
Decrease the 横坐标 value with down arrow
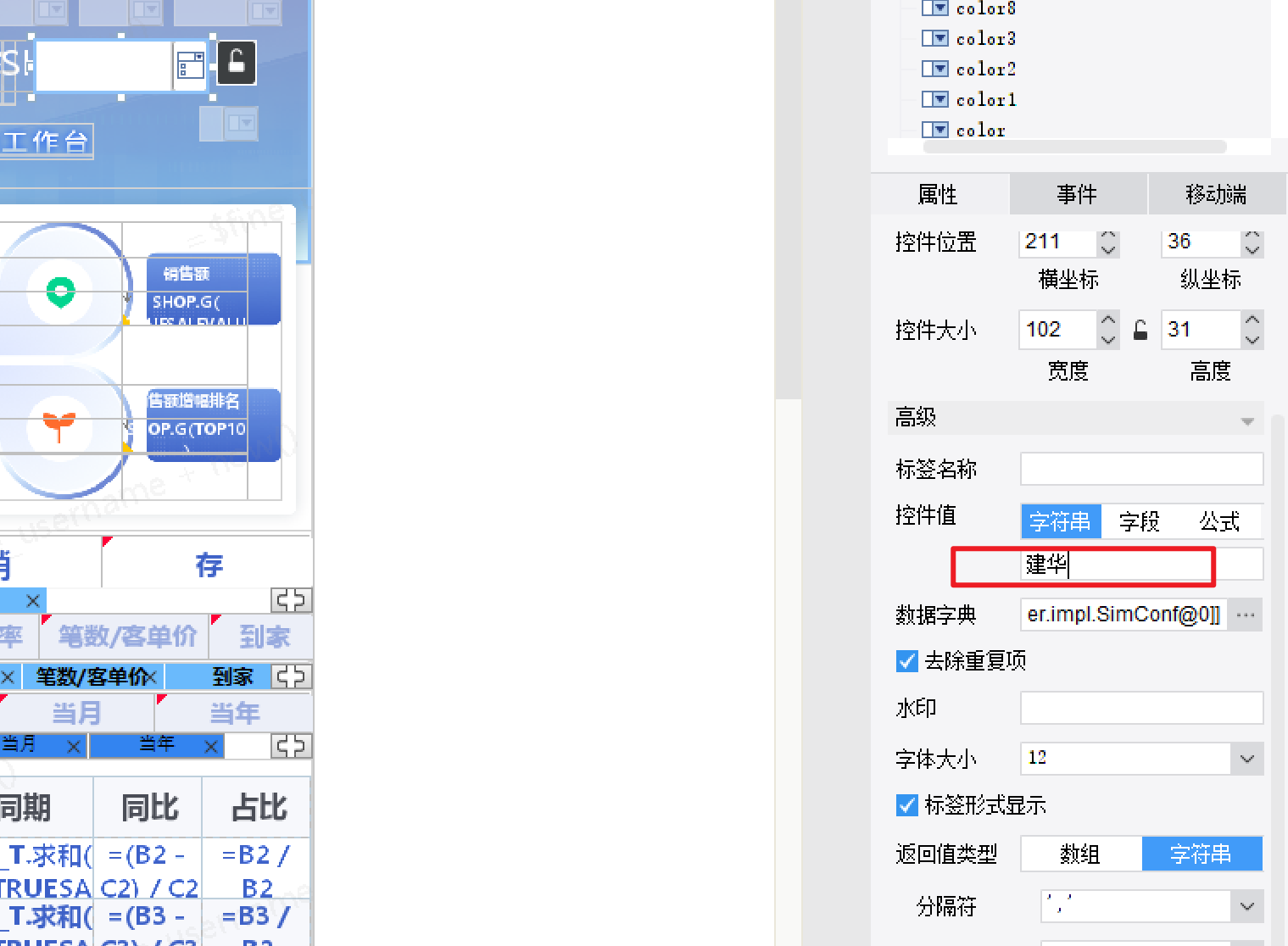(1107, 250)
